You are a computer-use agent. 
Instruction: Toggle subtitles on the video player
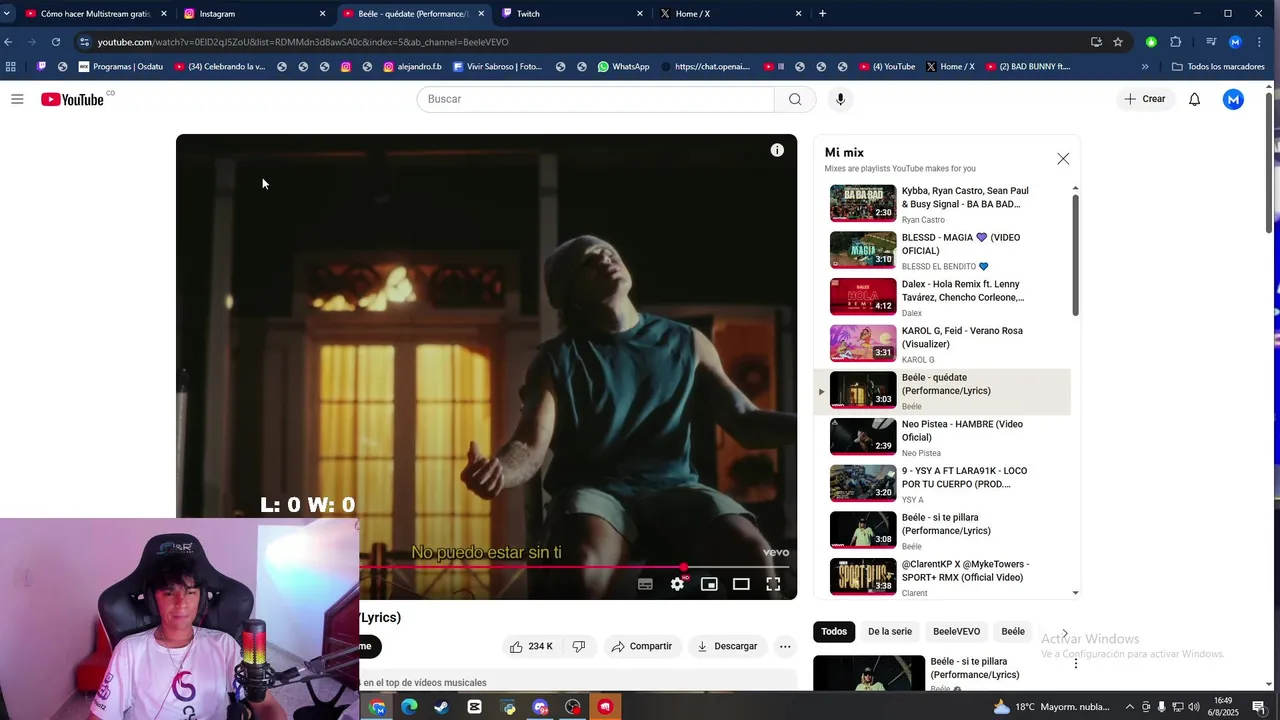click(x=645, y=584)
